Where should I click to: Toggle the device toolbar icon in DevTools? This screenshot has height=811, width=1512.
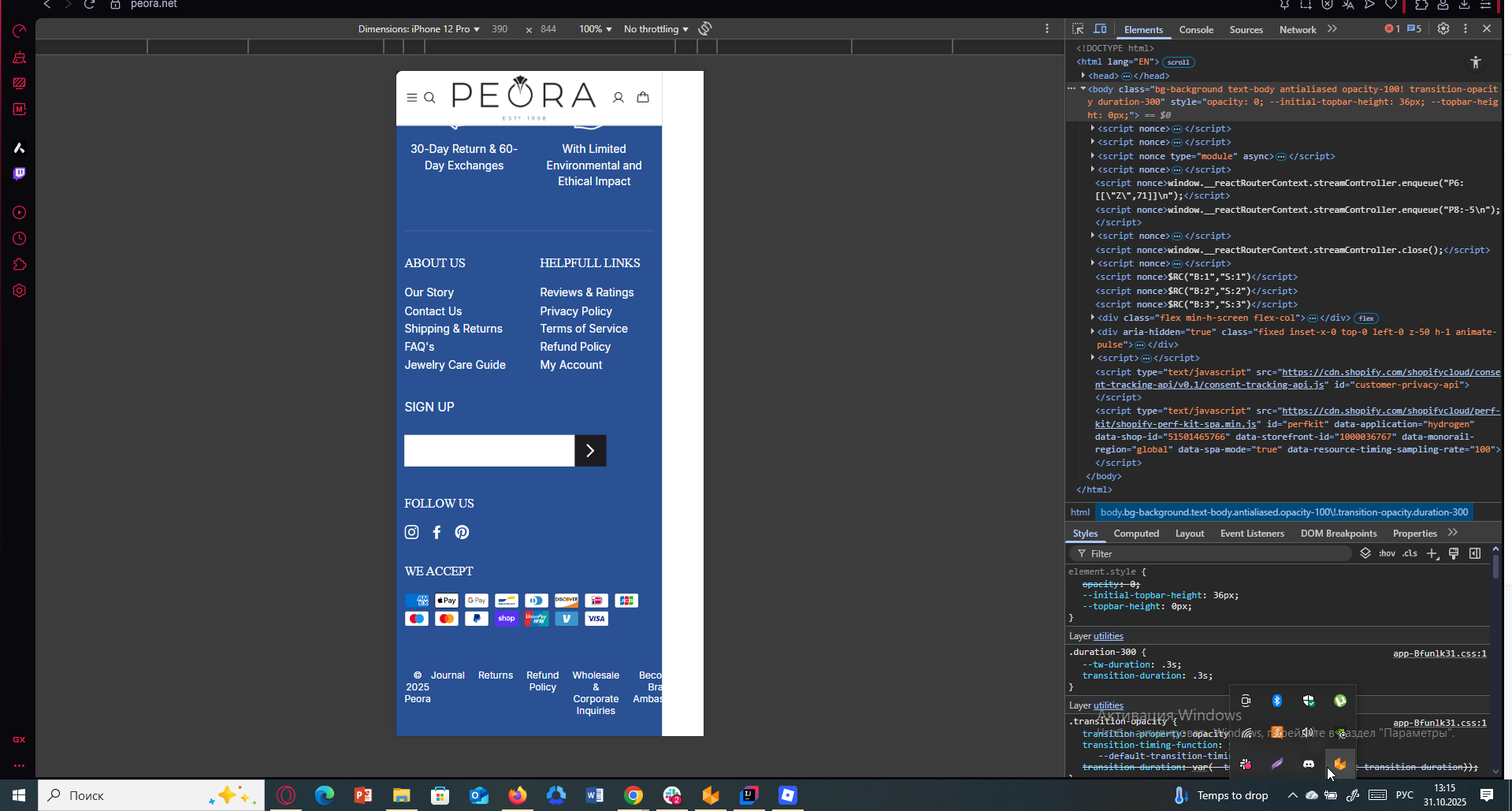pyautogui.click(x=1100, y=29)
